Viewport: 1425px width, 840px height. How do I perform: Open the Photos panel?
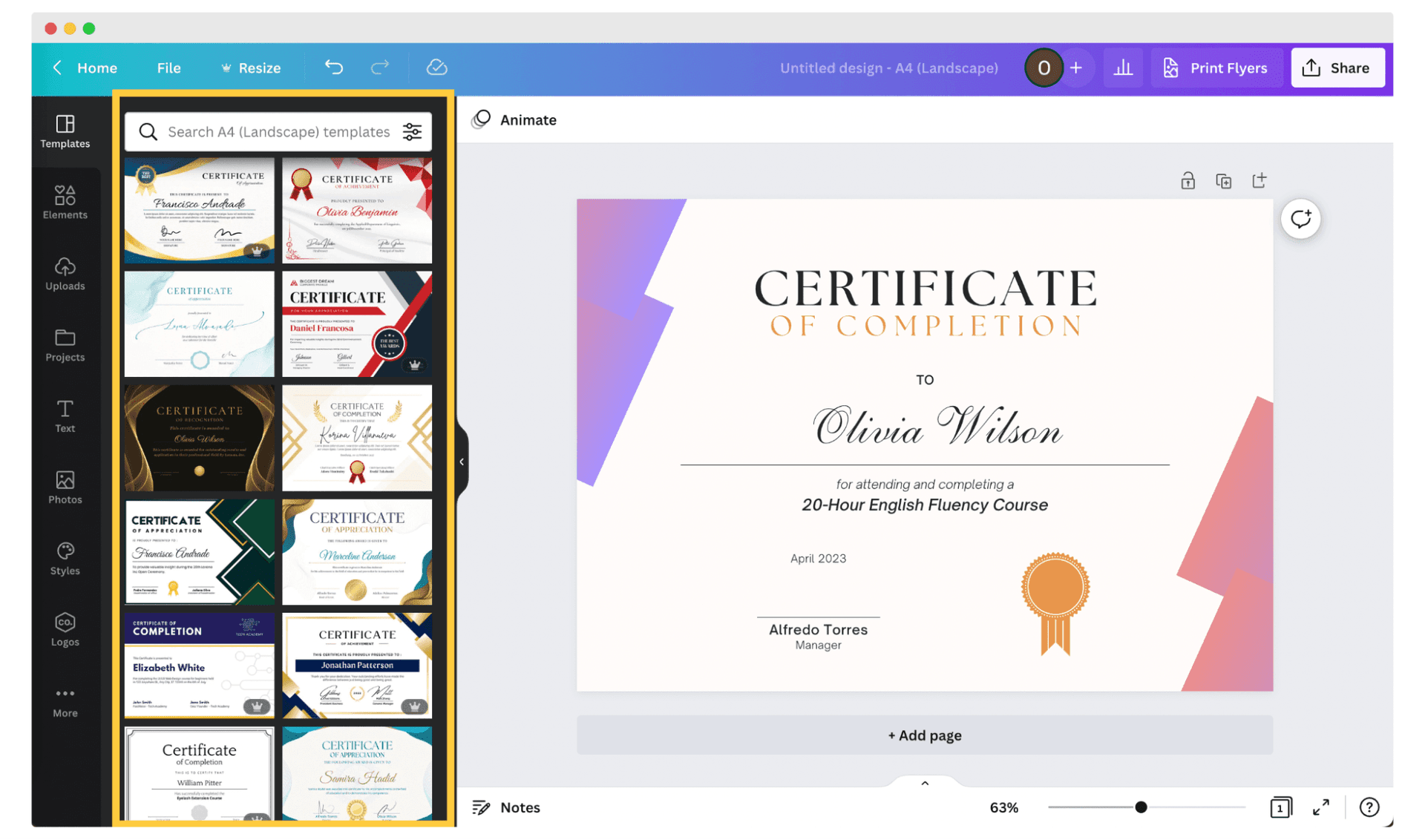click(x=65, y=486)
